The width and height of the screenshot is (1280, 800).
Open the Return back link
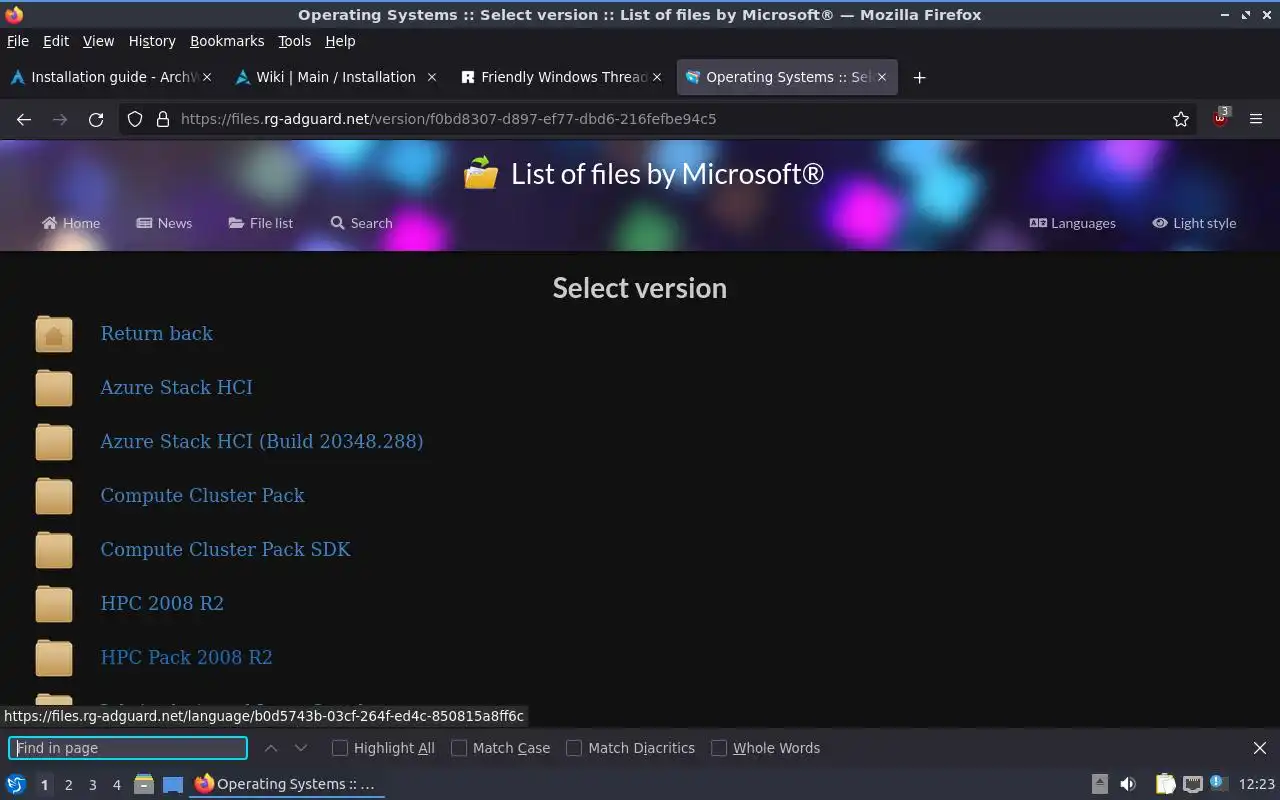157,334
